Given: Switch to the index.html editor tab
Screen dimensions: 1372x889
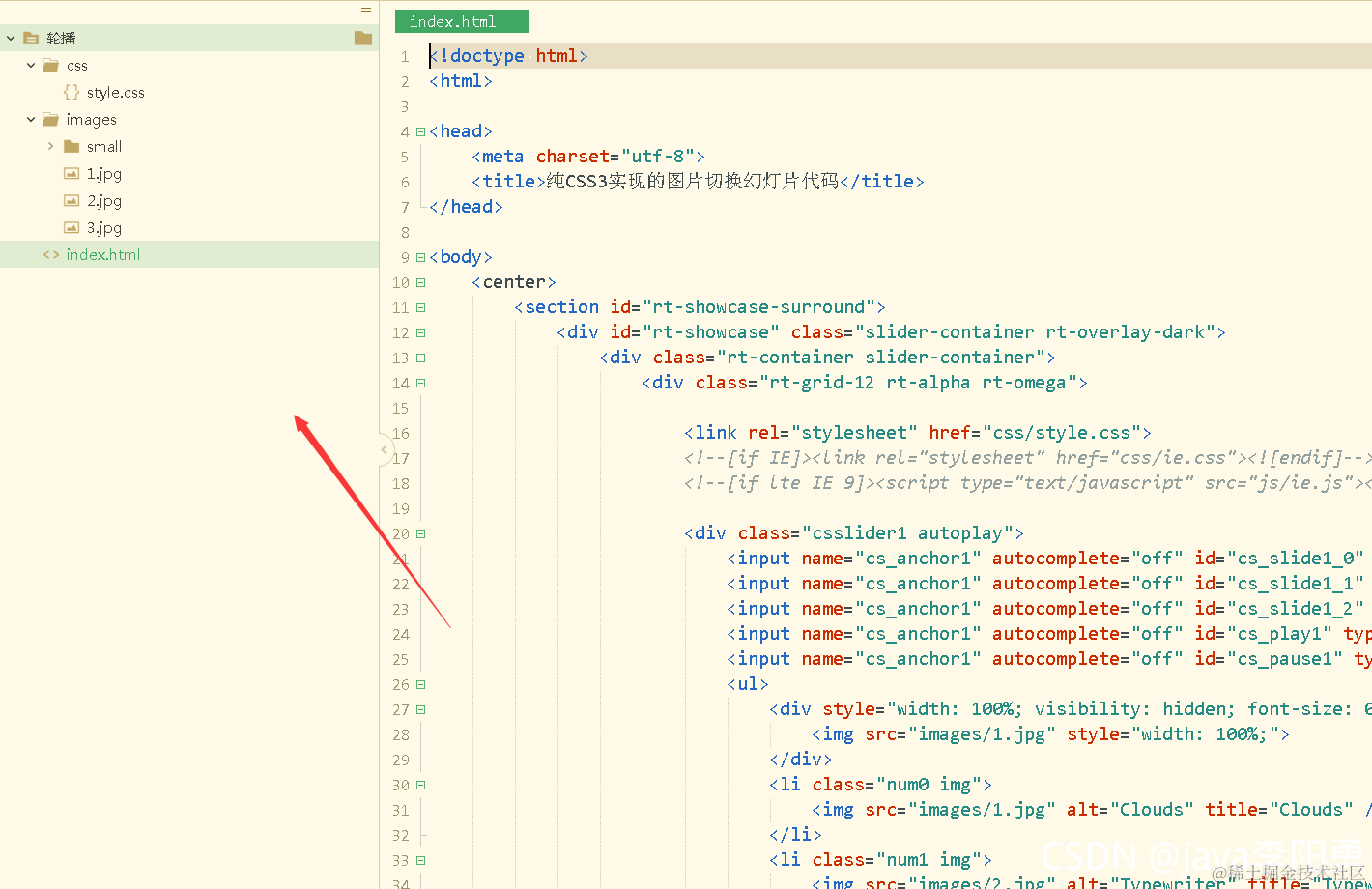Looking at the screenshot, I should coord(462,21).
